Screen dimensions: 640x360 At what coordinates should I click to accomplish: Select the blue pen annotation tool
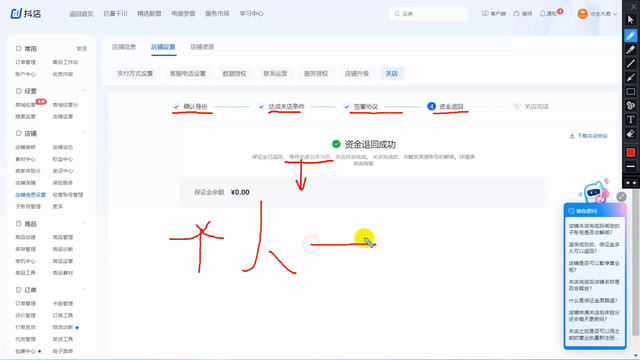click(x=631, y=36)
